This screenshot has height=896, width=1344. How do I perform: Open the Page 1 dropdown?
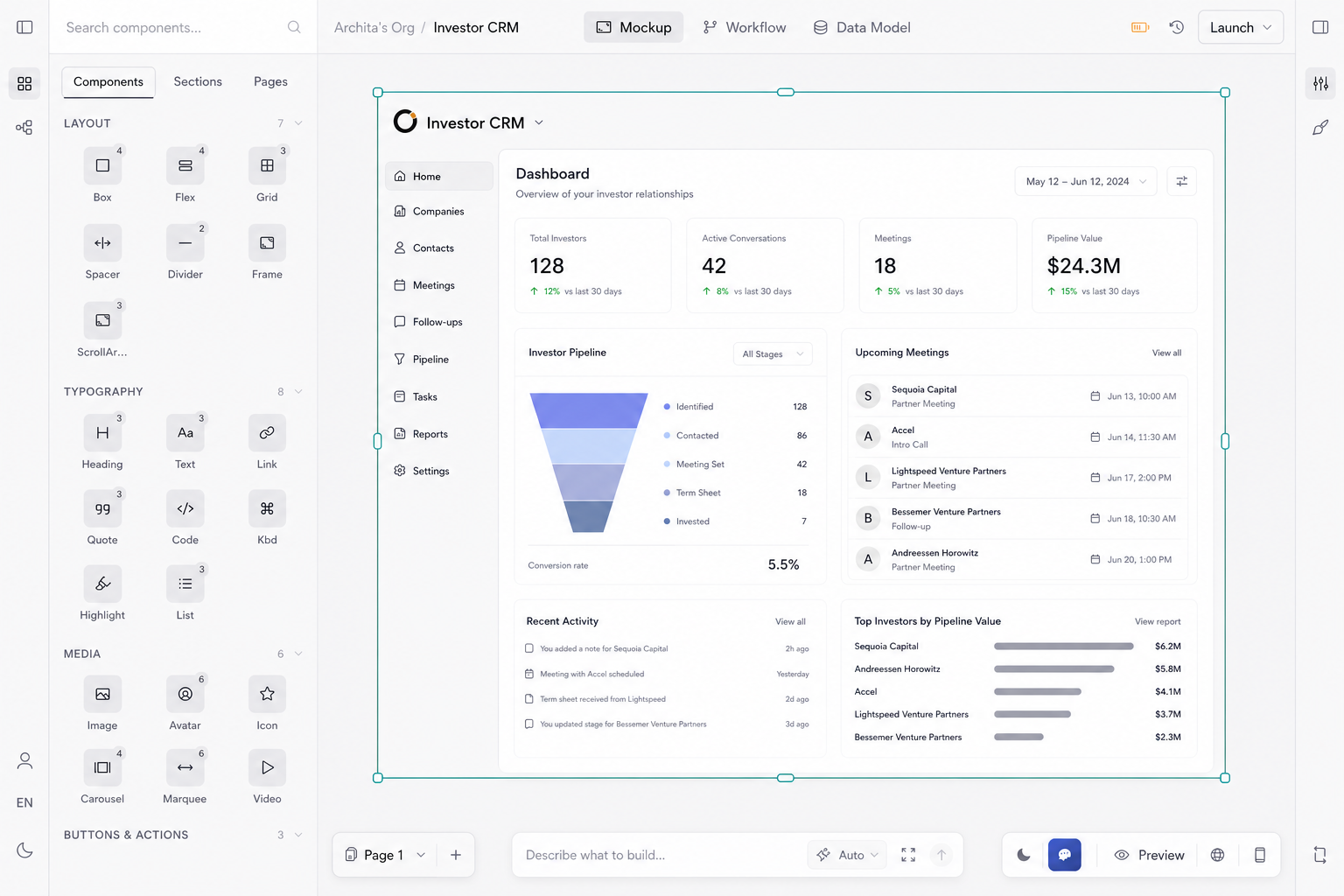pos(386,855)
